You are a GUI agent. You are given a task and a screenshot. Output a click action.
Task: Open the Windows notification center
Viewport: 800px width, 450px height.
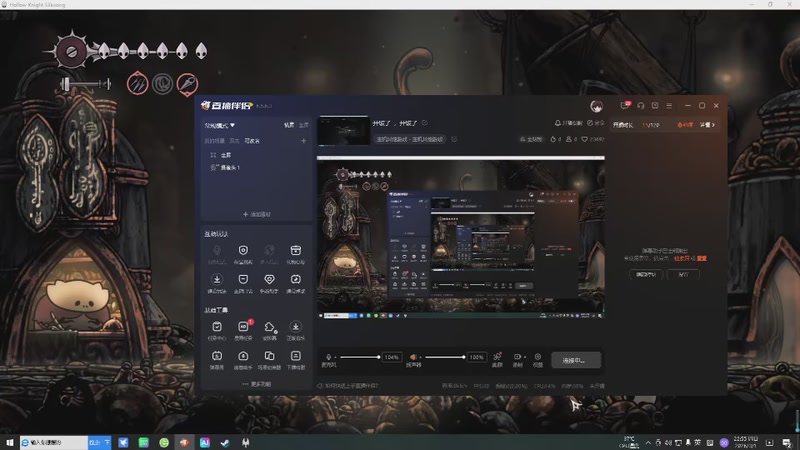point(786,442)
